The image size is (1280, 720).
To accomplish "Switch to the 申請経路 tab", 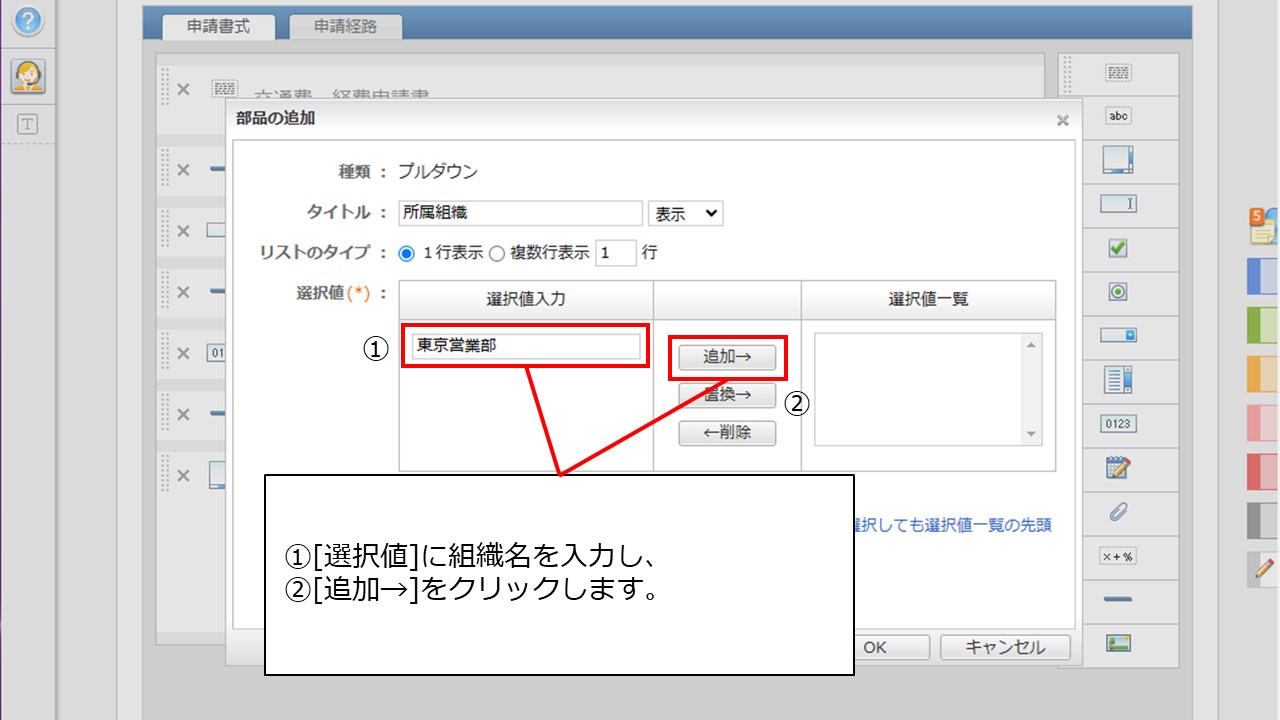I will [x=345, y=27].
